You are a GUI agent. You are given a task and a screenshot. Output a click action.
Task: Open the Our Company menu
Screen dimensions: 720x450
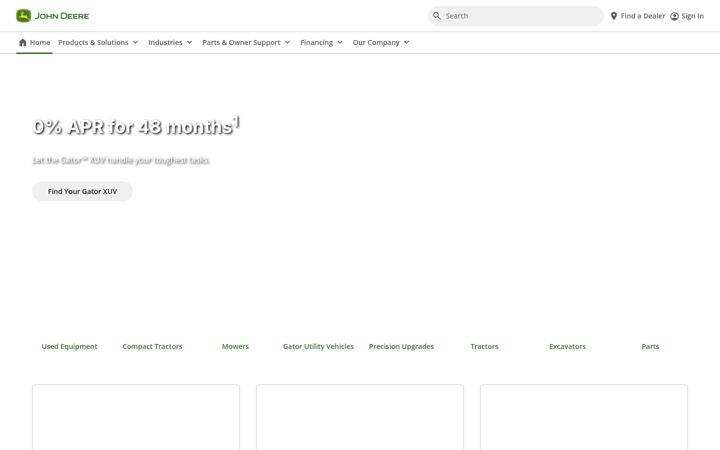click(381, 42)
